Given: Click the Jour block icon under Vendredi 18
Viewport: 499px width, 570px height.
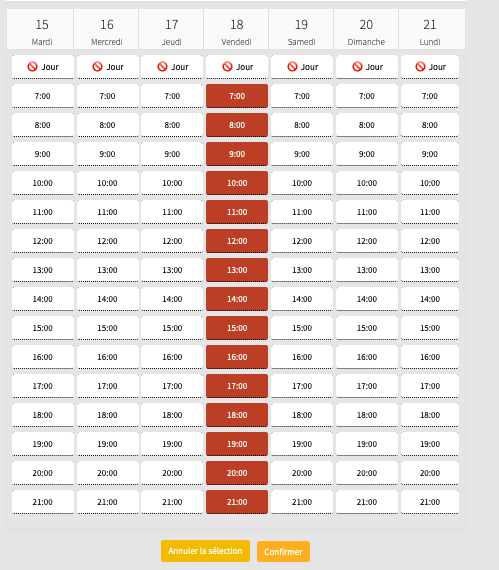Looking at the screenshot, I should [228, 67].
